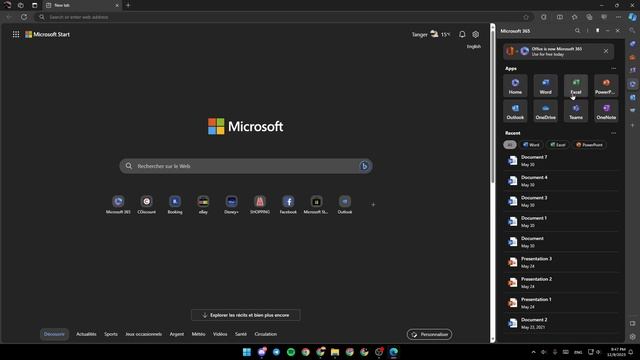Launch Teams from the Apps grid

[x=576, y=111]
